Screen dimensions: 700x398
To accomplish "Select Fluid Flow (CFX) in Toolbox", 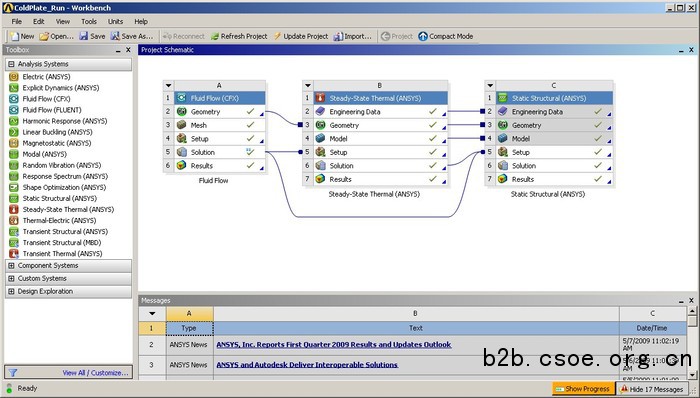I will pyautogui.click(x=46, y=99).
